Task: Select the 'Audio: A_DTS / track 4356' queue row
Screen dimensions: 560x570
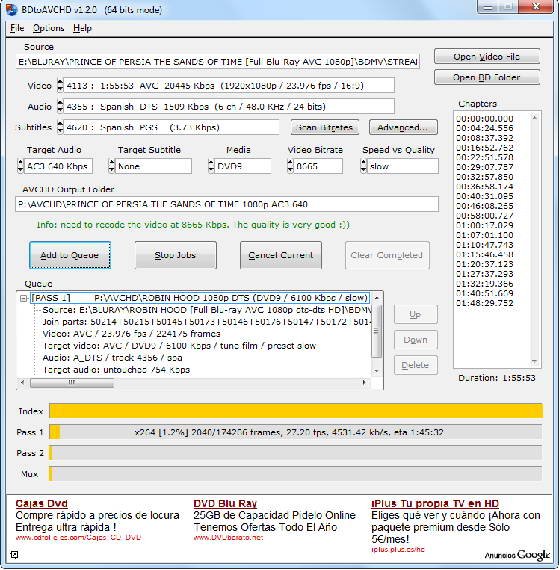Action: (x=112, y=358)
